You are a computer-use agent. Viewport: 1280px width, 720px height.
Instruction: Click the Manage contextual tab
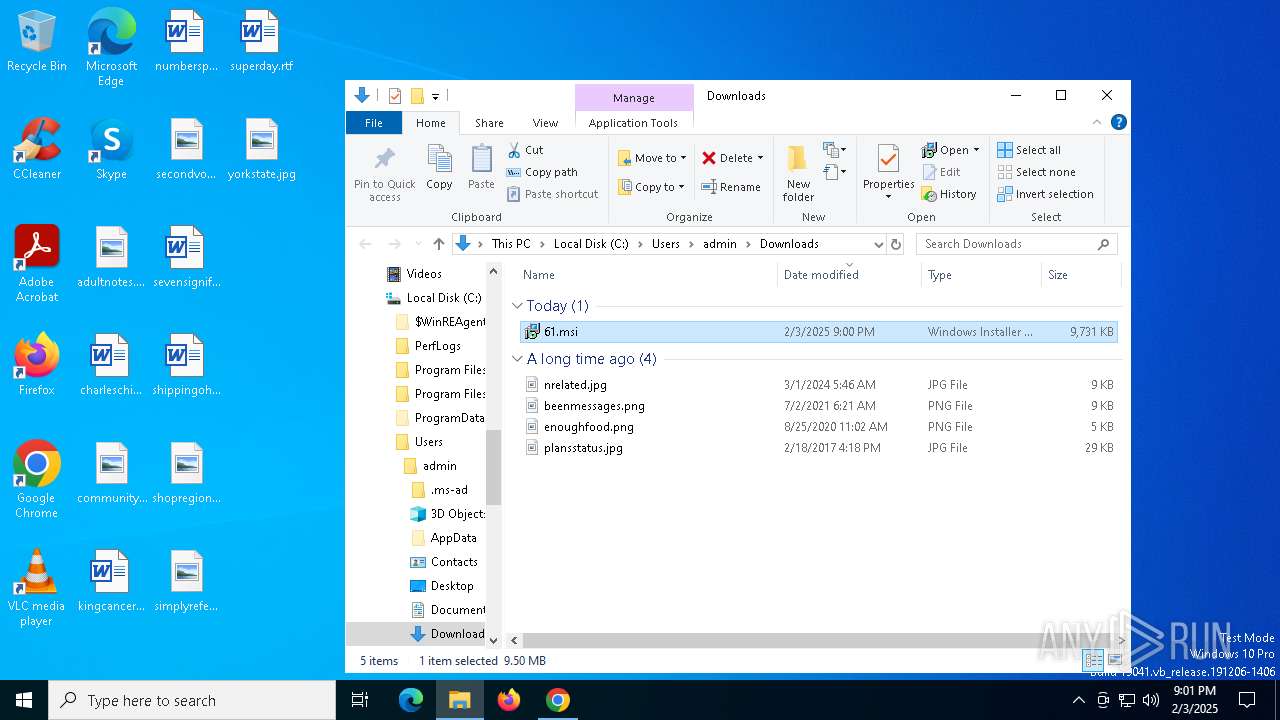pos(634,98)
